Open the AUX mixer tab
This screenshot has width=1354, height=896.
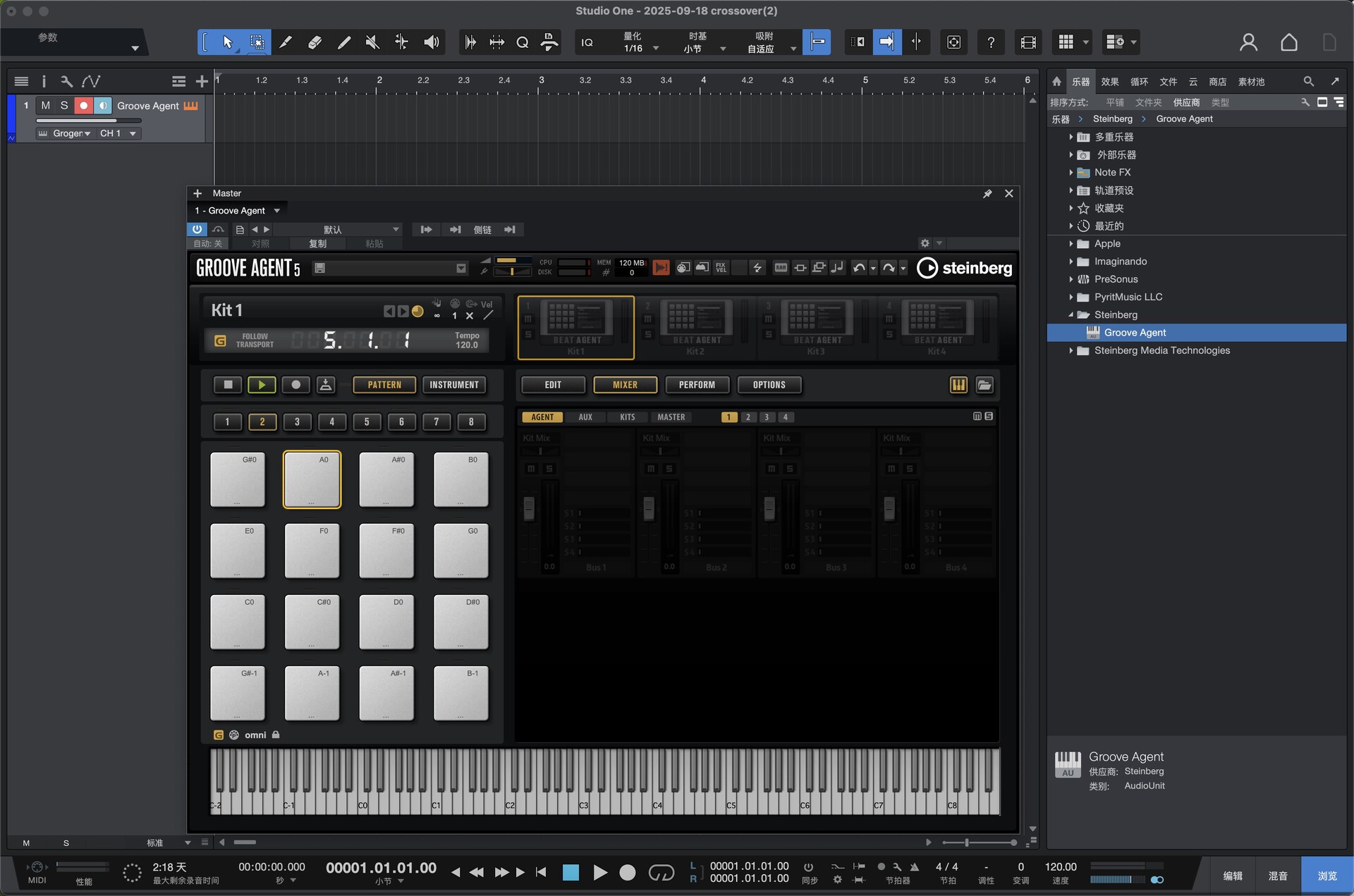[x=585, y=417]
